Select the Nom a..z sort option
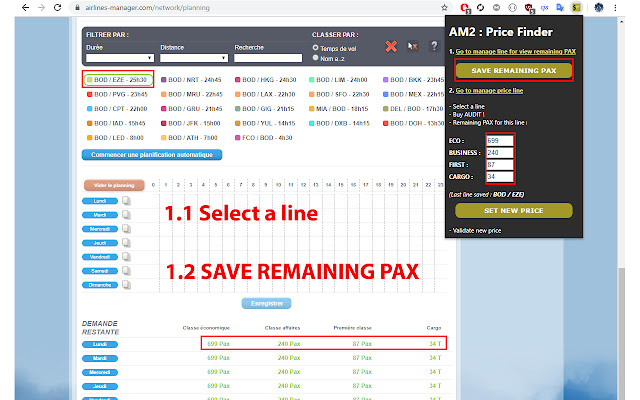 click(315, 58)
